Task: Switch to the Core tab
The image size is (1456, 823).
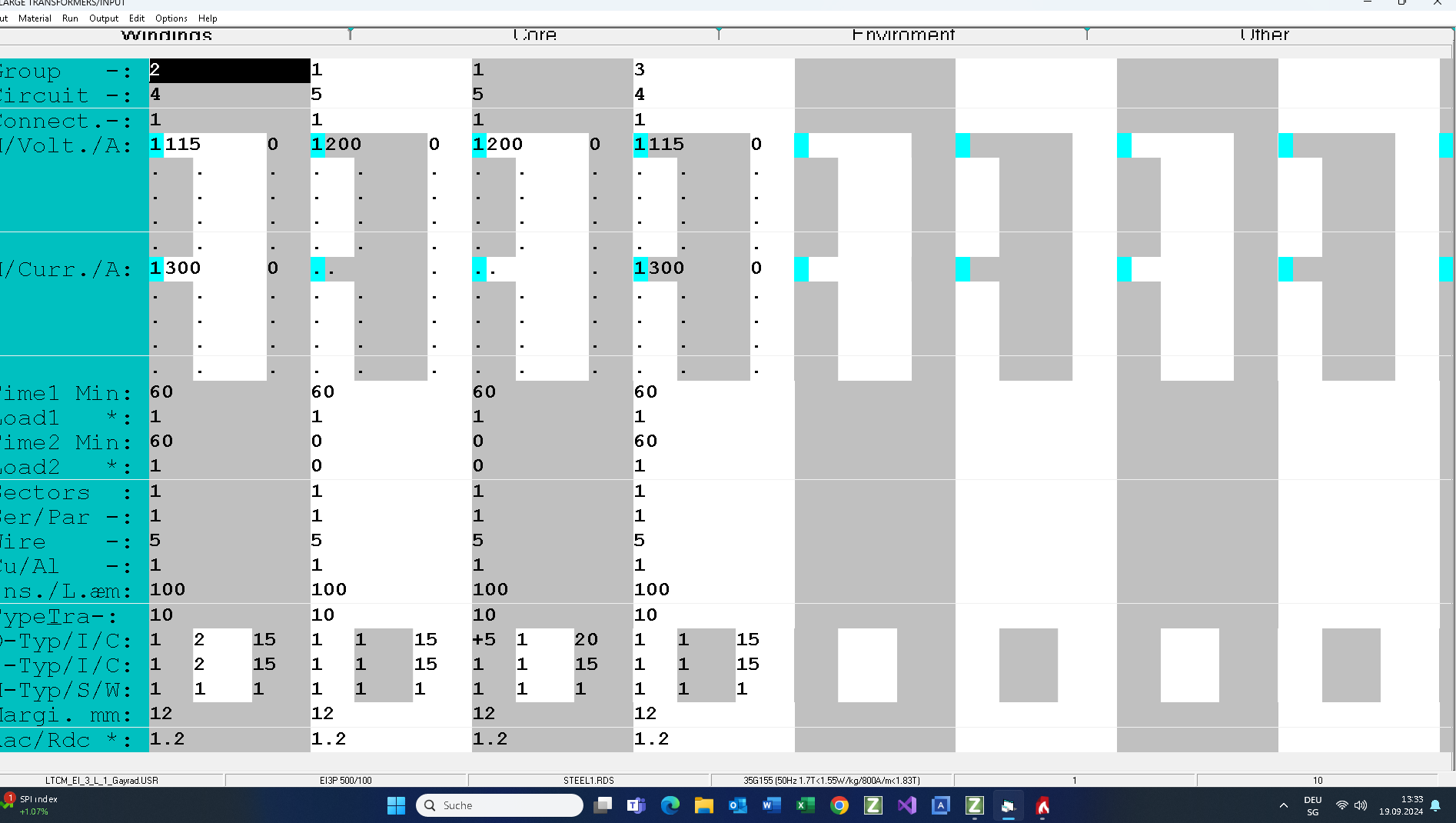Action: (535, 35)
